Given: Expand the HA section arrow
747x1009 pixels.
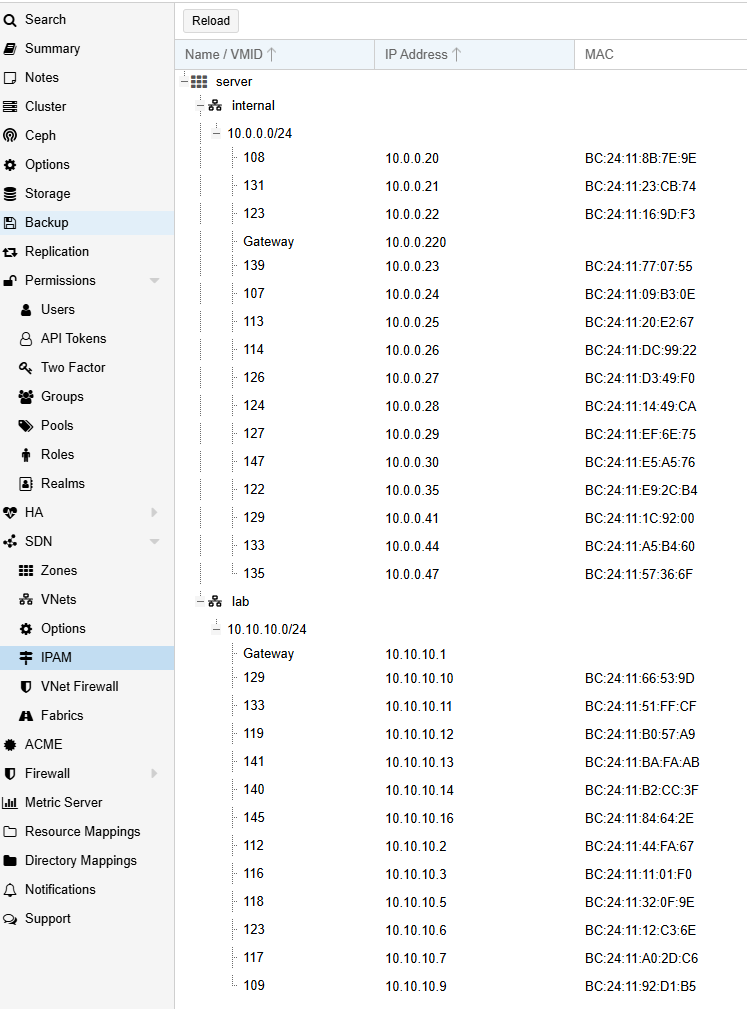Looking at the screenshot, I should 154,512.
